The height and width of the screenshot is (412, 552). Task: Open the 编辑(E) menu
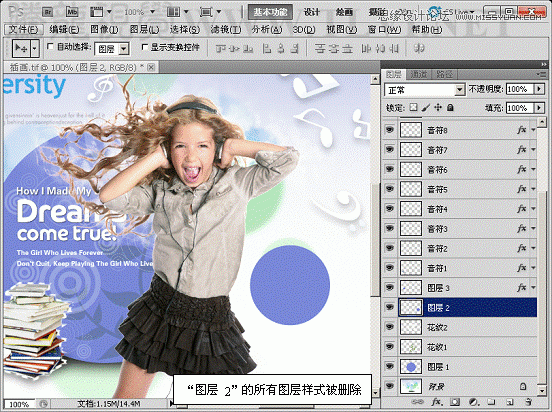pos(64,30)
